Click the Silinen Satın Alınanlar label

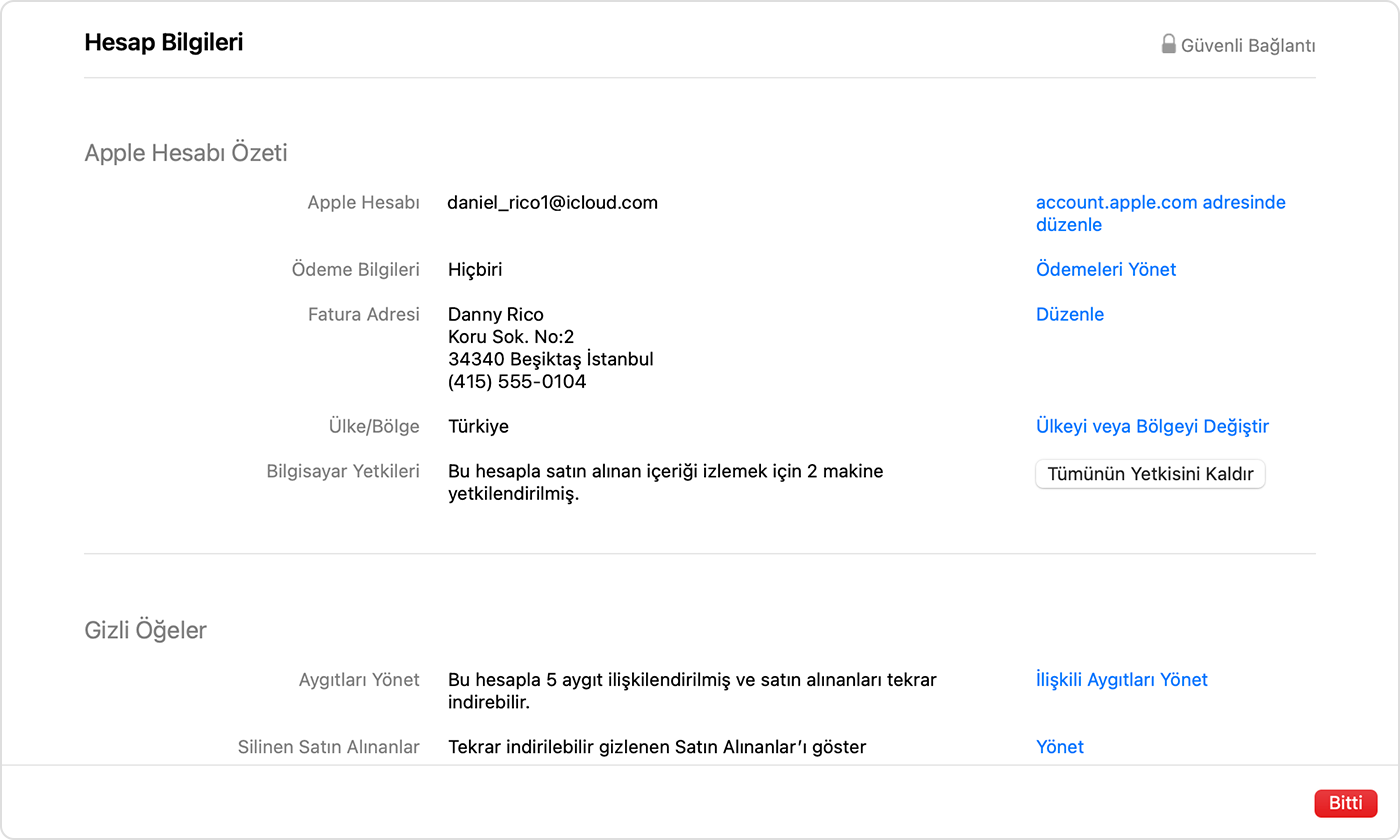click(328, 747)
